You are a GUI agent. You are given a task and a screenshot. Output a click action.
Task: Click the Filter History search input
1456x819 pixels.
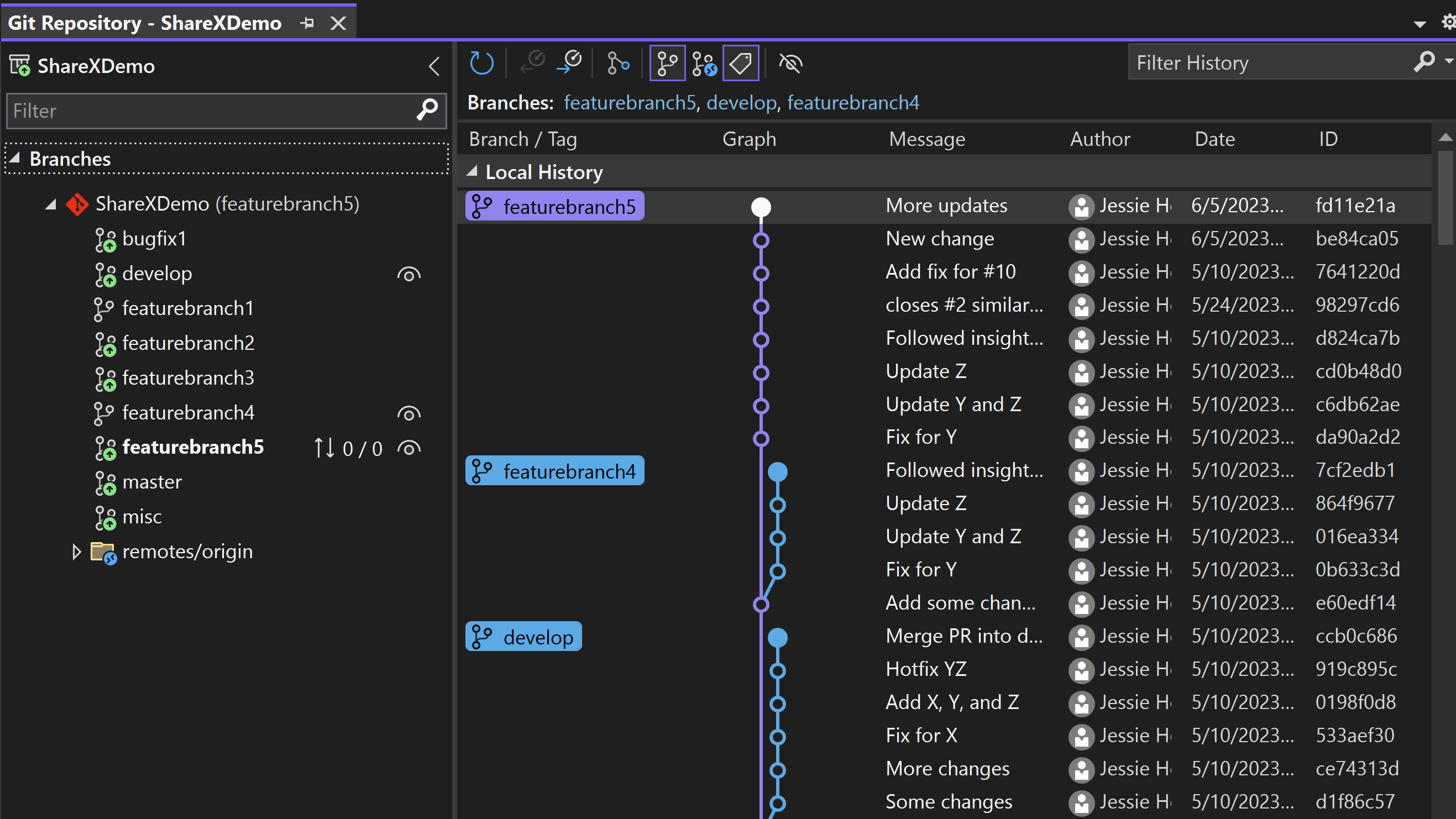tap(1270, 63)
